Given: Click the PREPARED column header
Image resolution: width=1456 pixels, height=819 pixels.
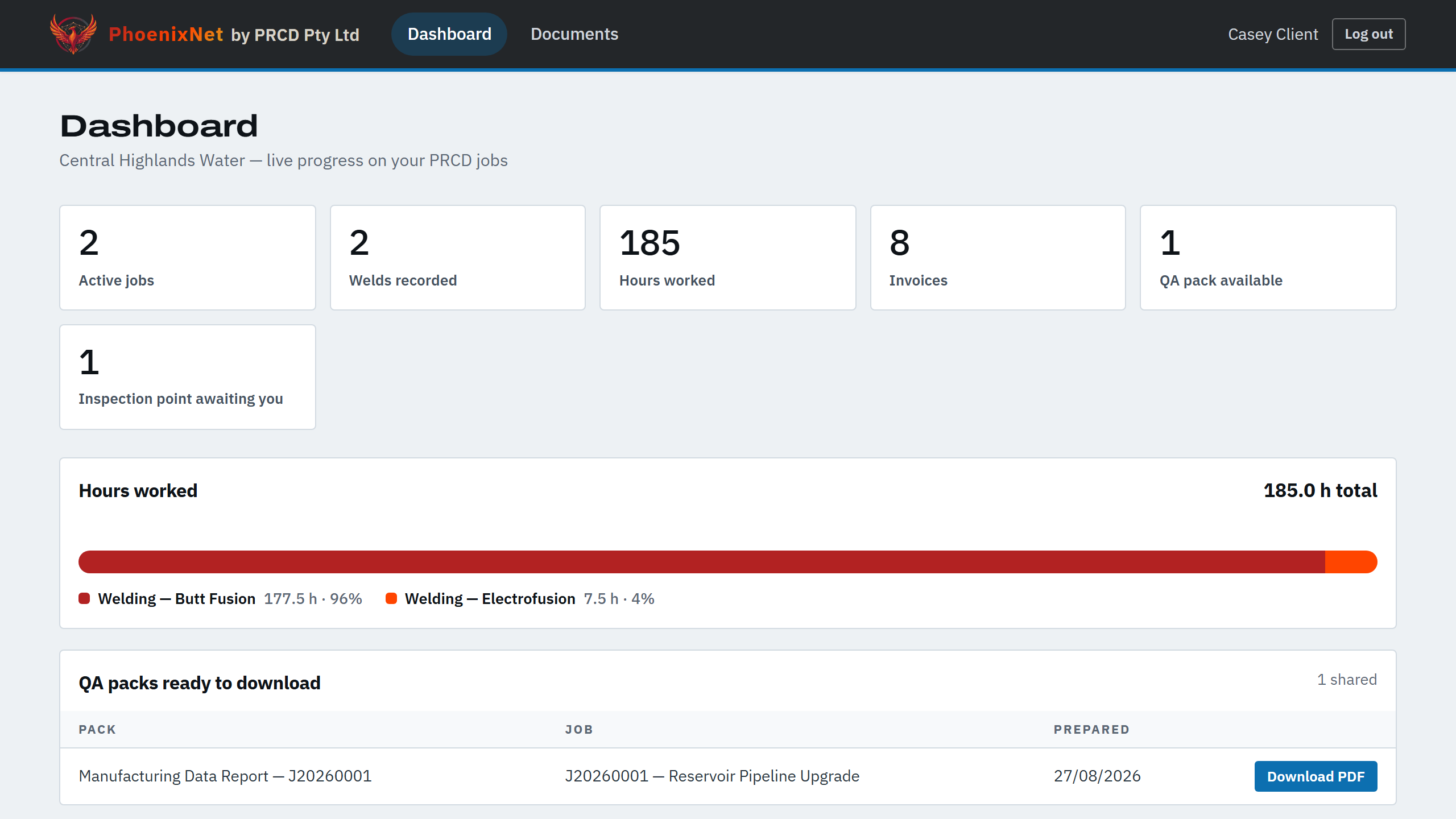Looking at the screenshot, I should (1091, 730).
